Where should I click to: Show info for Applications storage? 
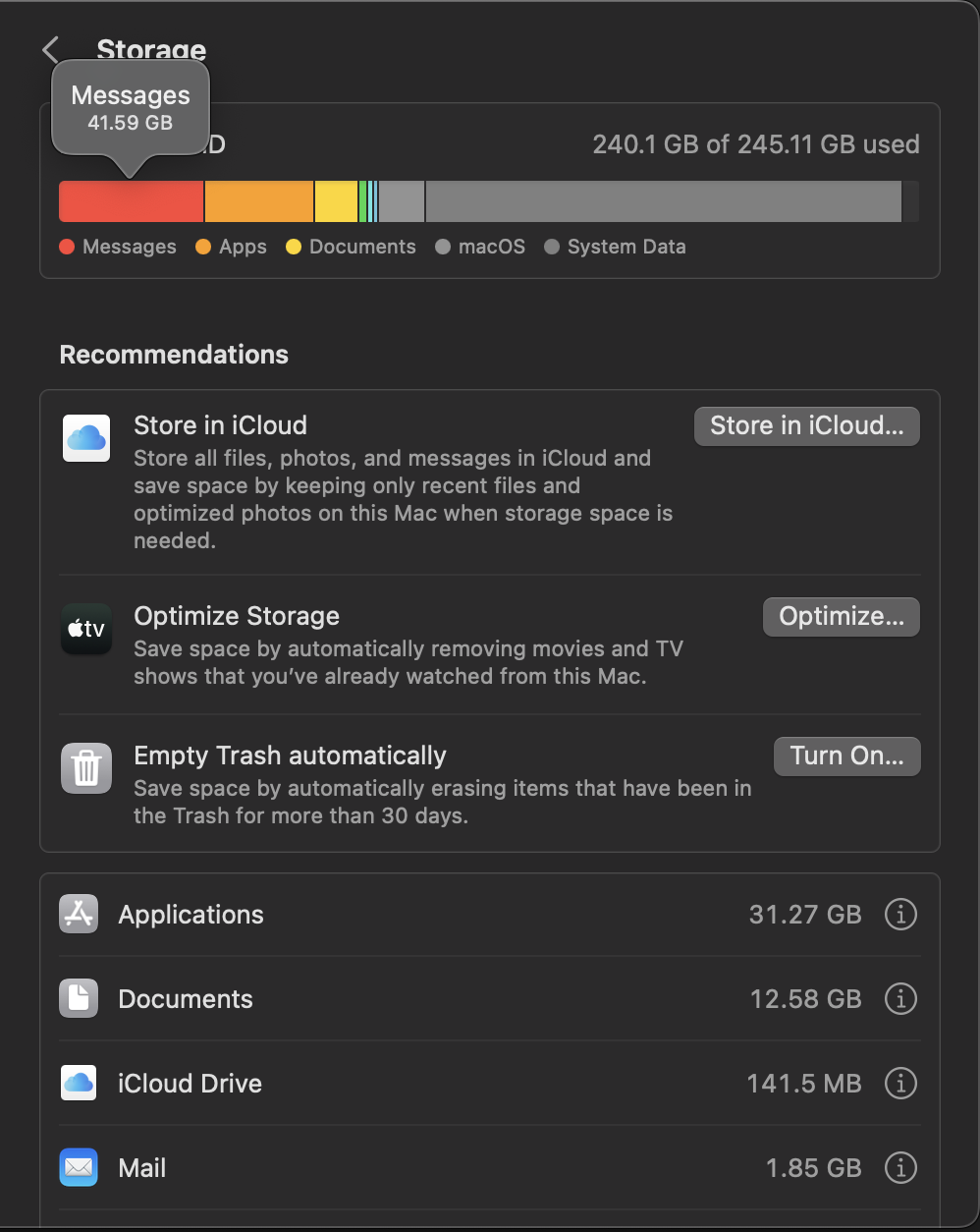point(900,915)
